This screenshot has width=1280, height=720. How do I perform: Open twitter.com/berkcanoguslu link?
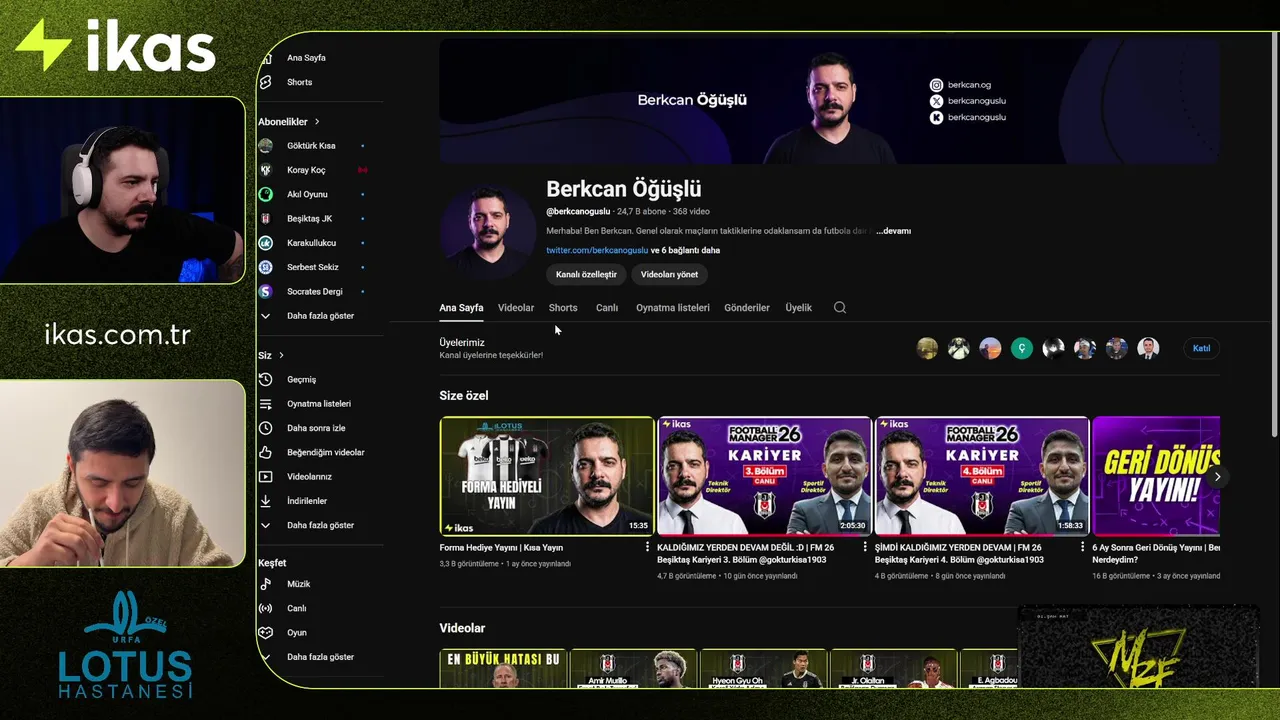click(597, 250)
